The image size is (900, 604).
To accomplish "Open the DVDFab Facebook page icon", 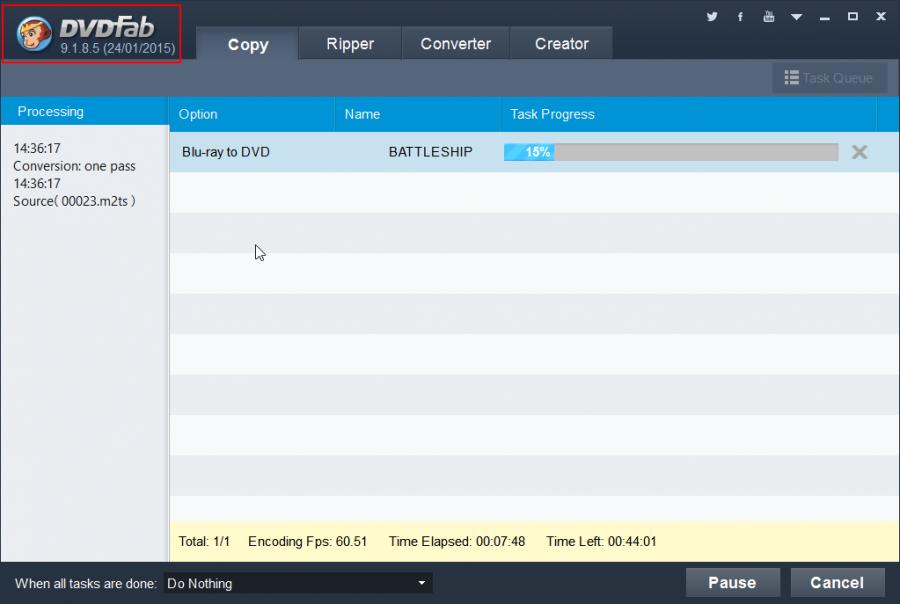I will [x=740, y=17].
